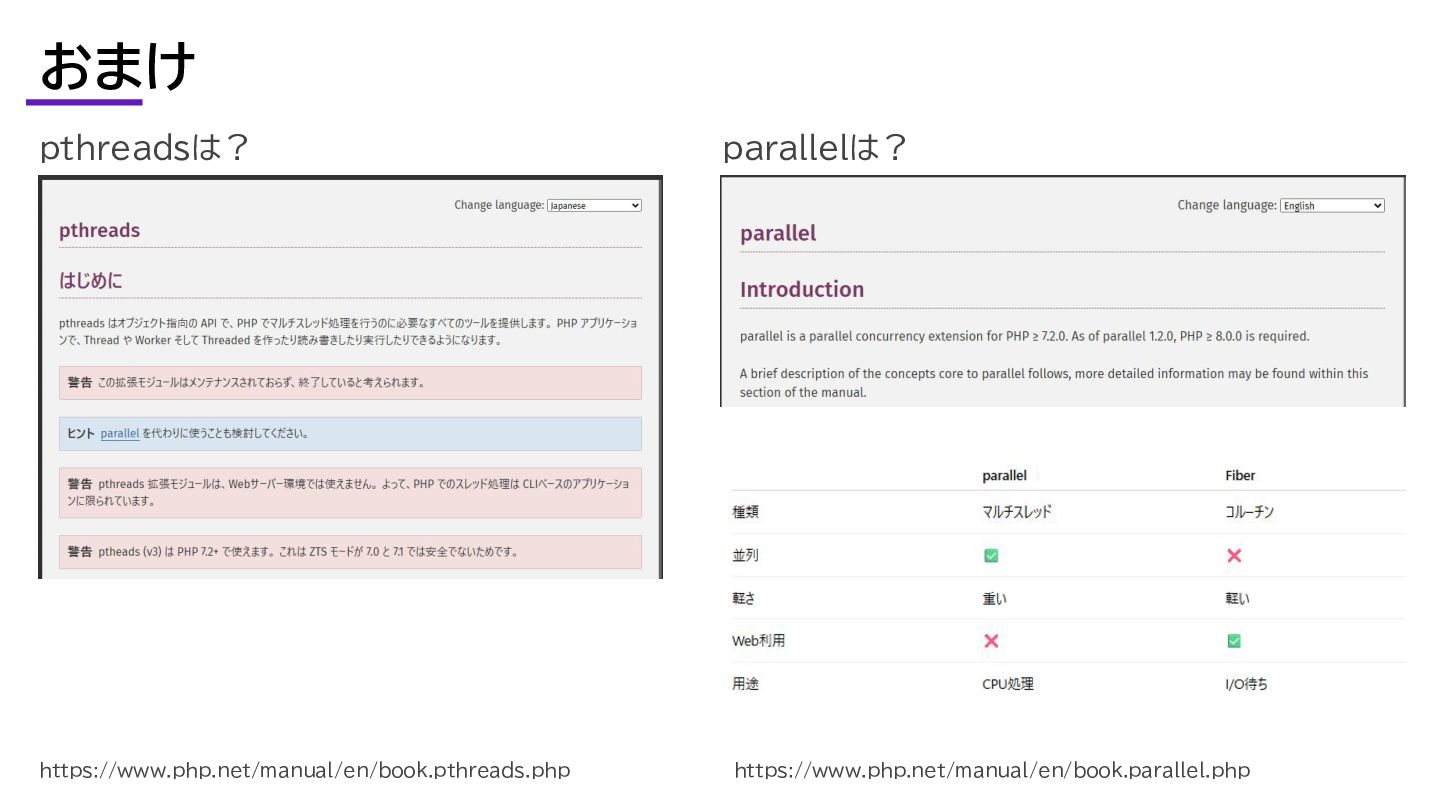Click the CPU処理 table cell

coord(1008,685)
